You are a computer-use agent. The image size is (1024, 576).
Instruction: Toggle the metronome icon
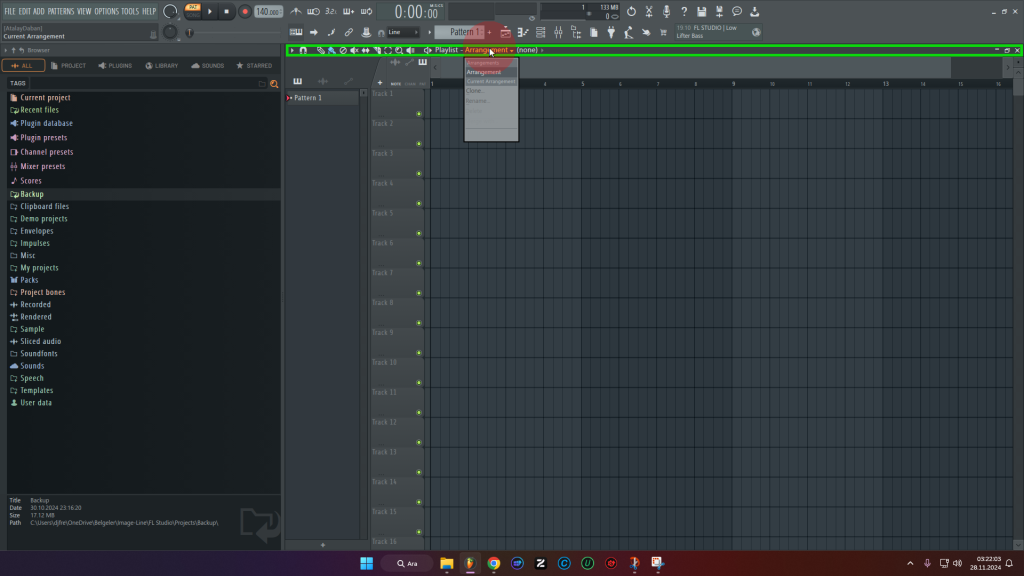(296, 11)
